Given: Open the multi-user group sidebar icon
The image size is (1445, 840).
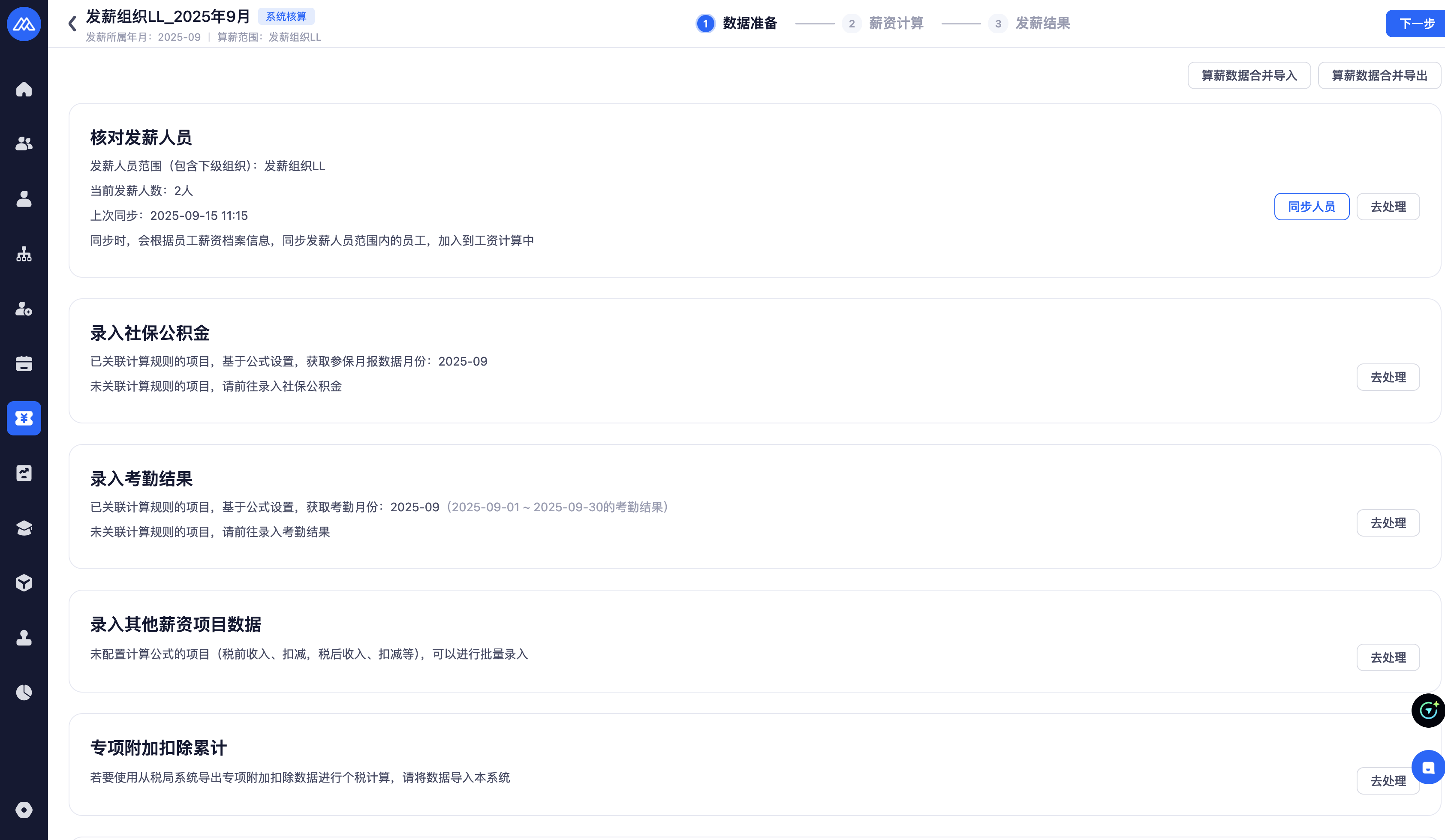Looking at the screenshot, I should (x=24, y=144).
